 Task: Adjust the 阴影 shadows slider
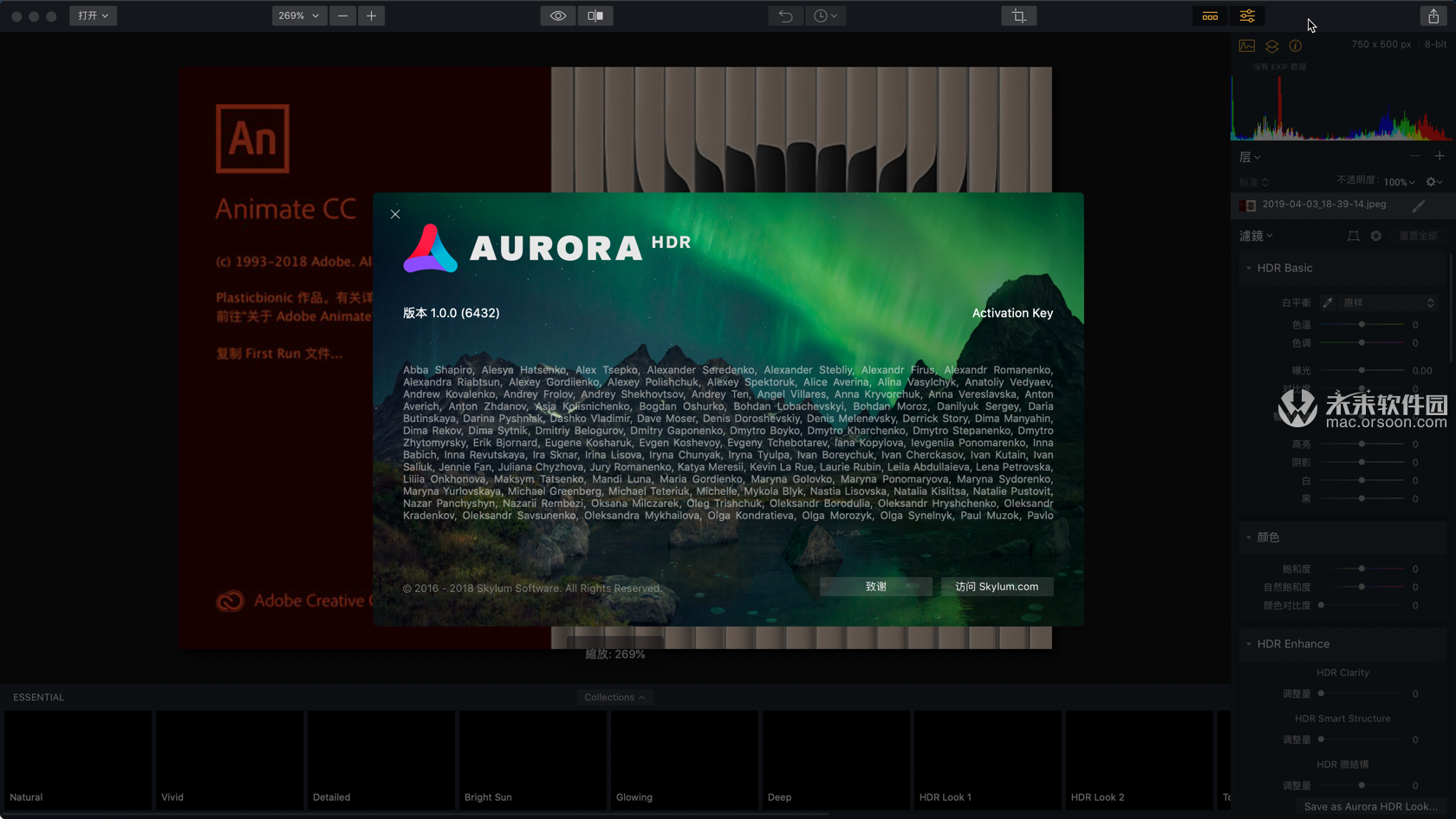(1362, 462)
